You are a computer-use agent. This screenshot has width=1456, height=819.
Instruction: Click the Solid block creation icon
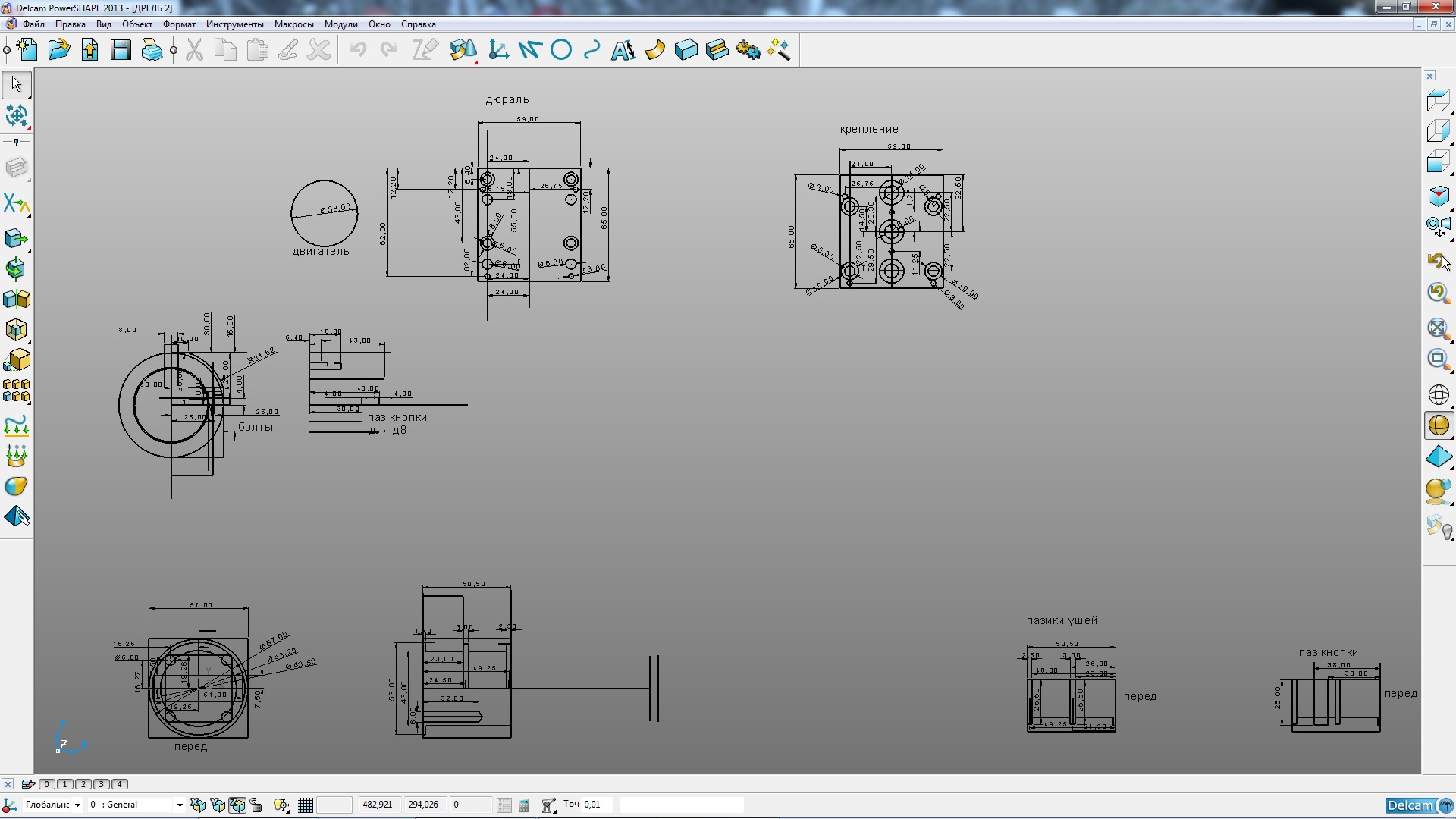coord(686,50)
